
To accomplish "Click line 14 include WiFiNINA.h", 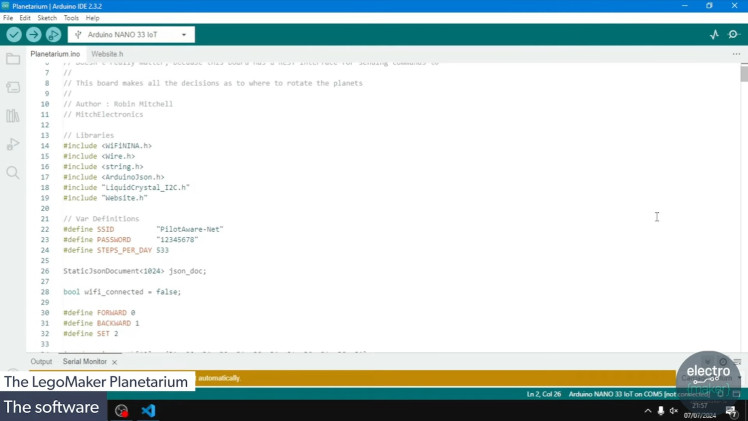I will click(107, 146).
